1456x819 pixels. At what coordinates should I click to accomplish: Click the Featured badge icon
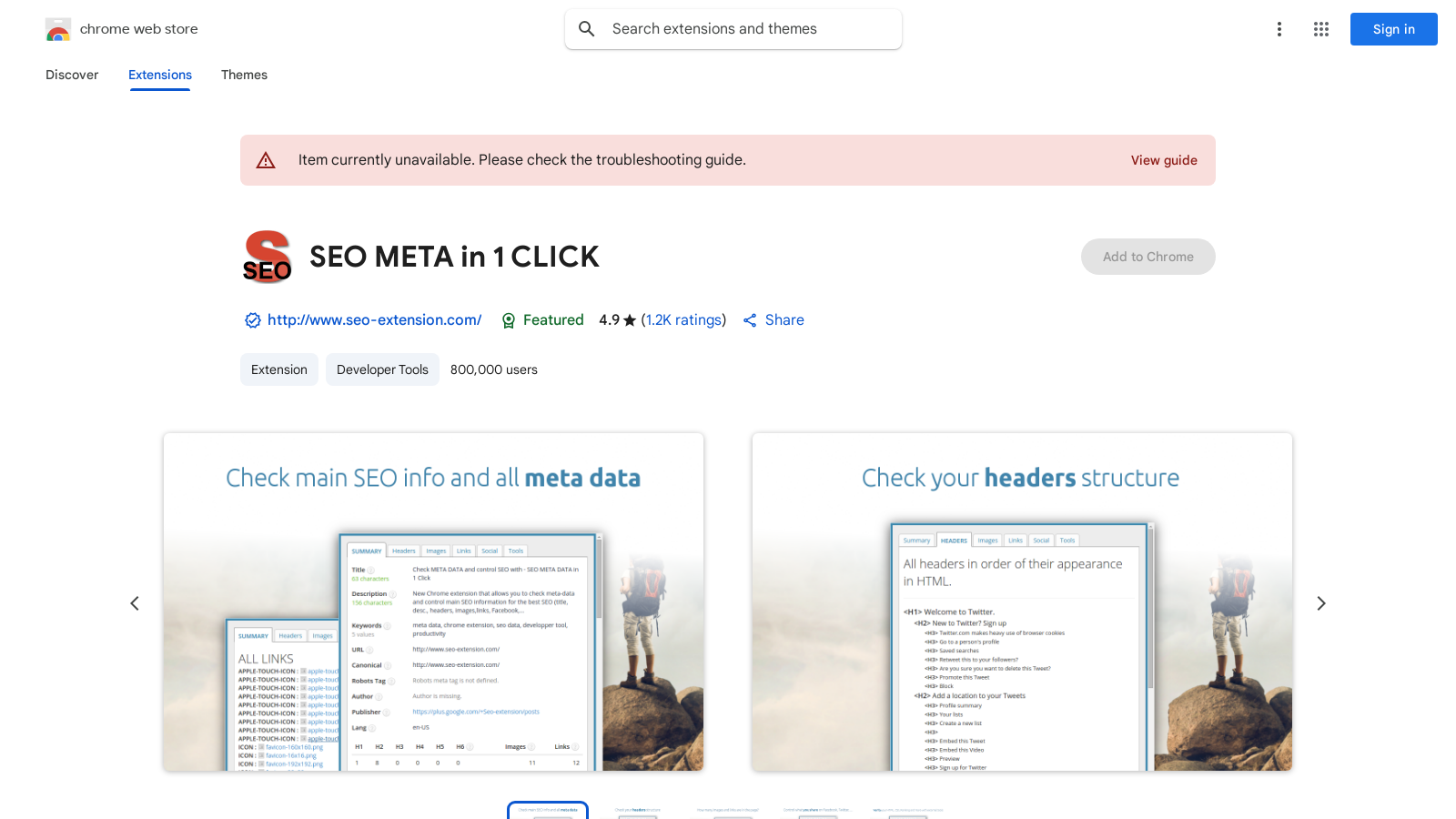509,320
